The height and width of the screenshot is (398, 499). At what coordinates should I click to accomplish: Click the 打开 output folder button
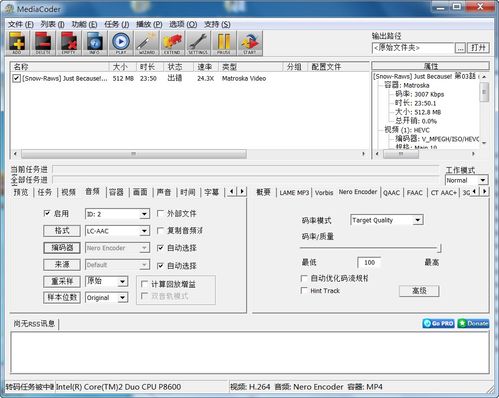[478, 48]
